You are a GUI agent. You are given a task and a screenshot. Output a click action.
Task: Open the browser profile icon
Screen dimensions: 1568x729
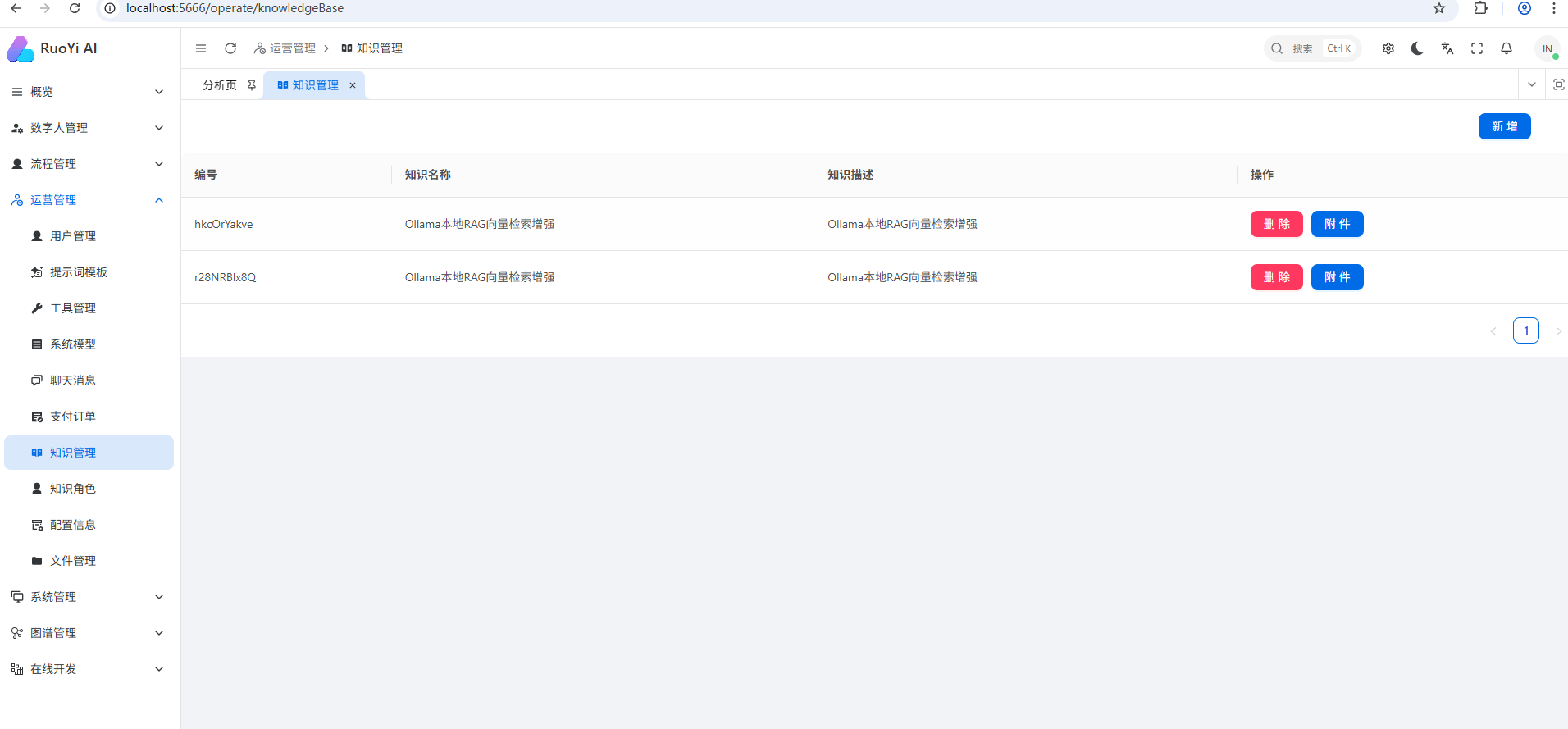[1525, 8]
